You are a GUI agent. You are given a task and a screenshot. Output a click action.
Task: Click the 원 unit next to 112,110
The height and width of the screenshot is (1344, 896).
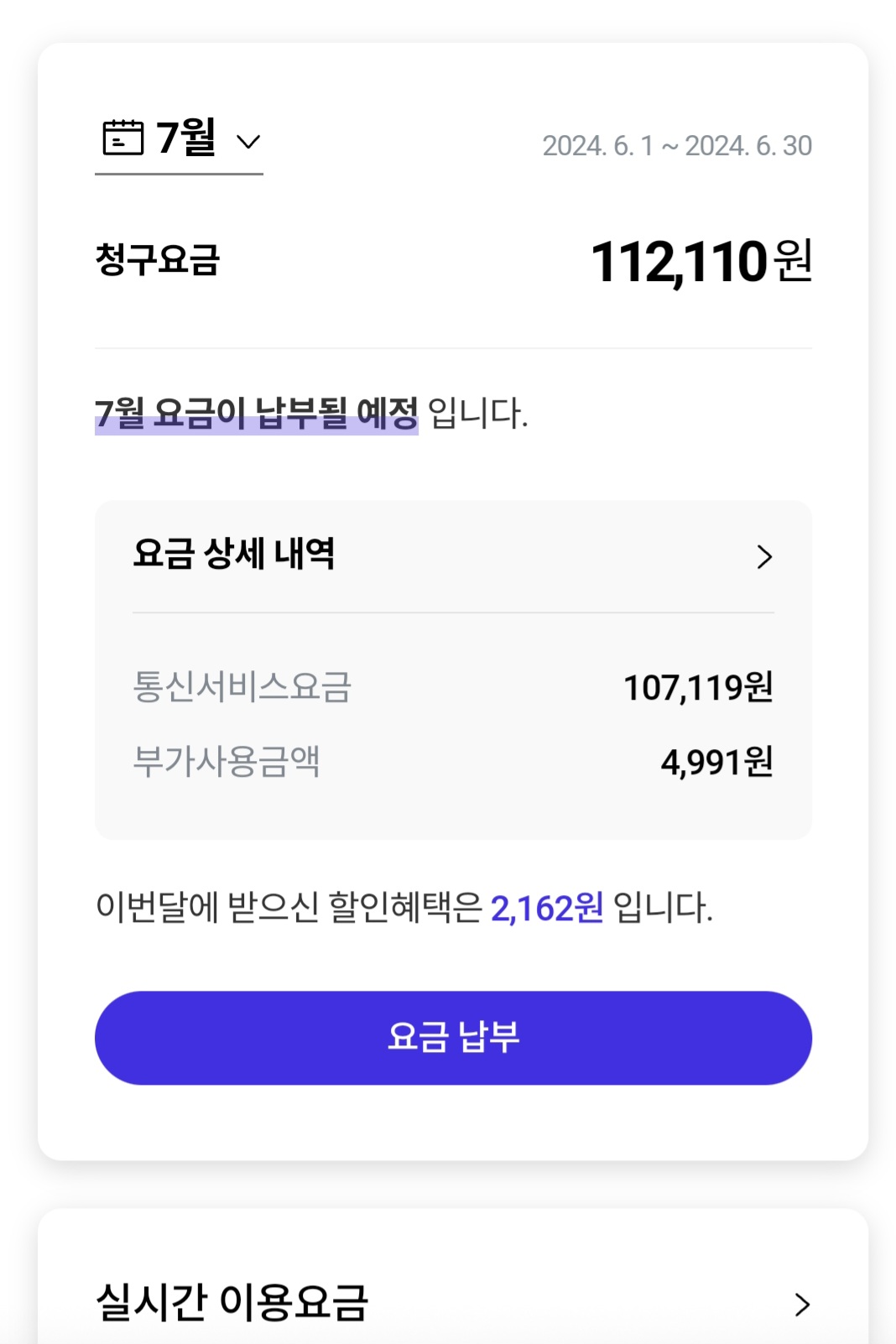point(793,260)
